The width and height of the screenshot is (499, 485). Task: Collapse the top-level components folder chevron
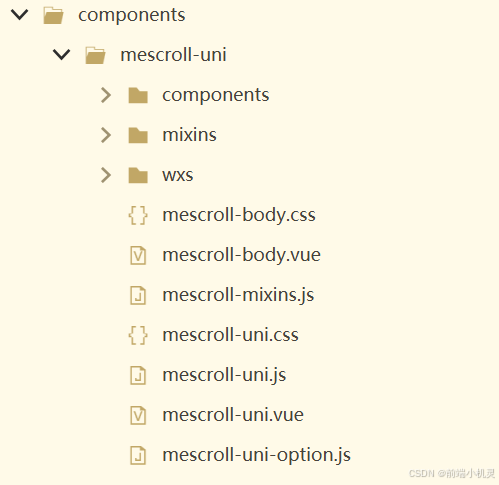20,15
